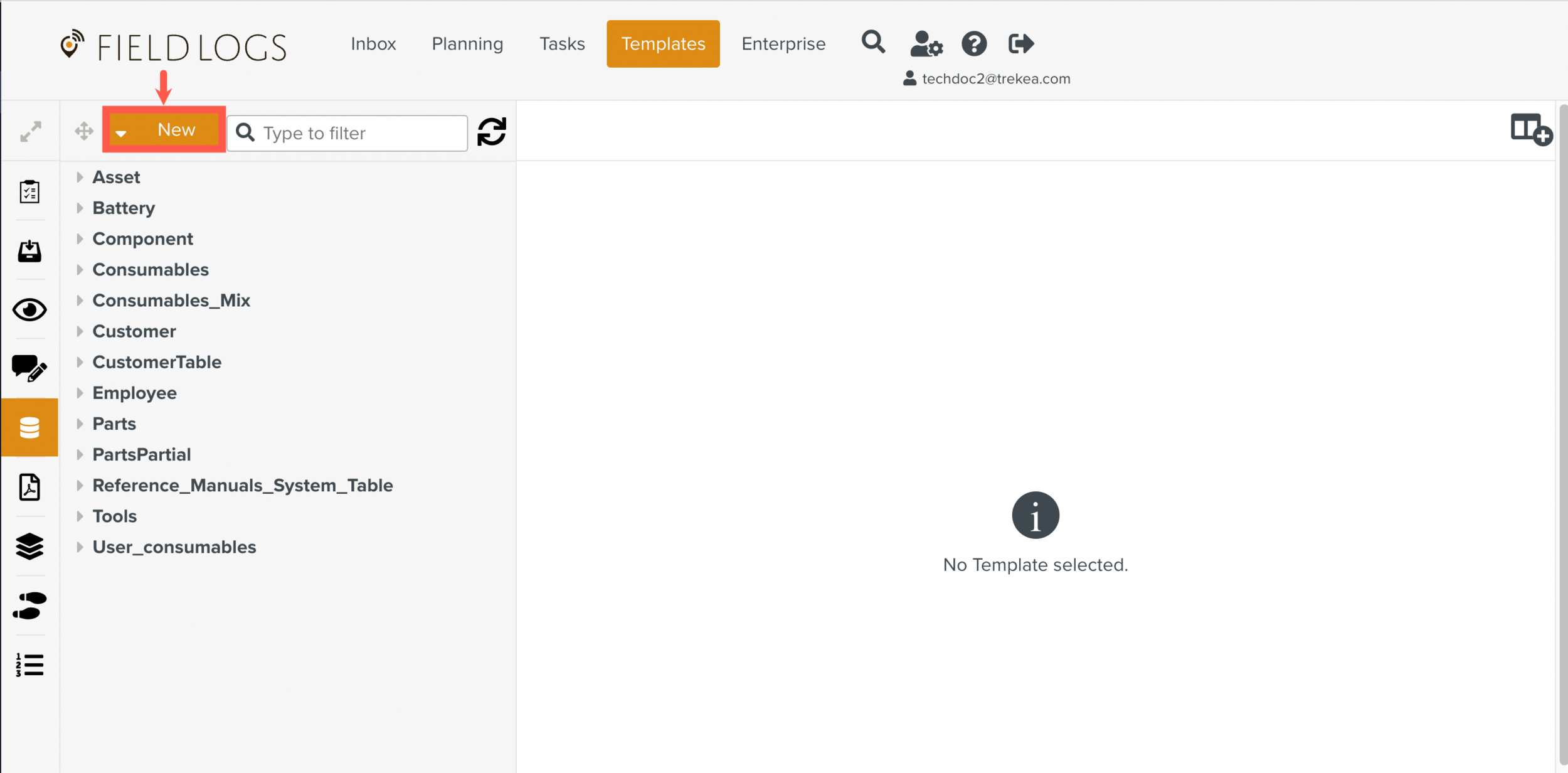Toggle the expand panel arrows icon
The height and width of the screenshot is (773, 1568).
(x=30, y=132)
